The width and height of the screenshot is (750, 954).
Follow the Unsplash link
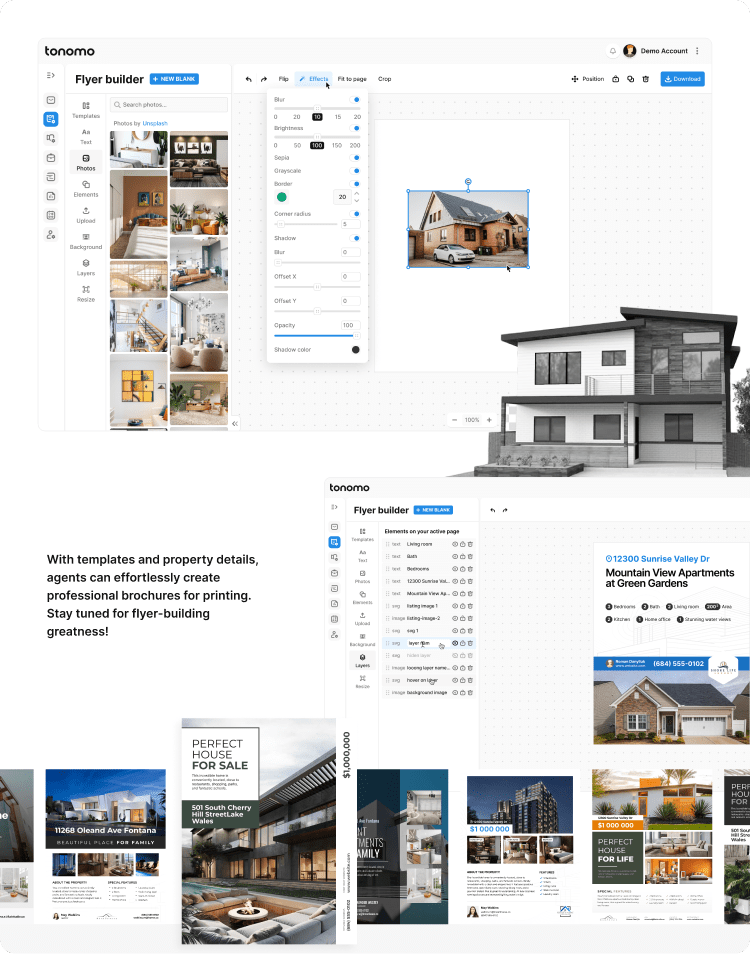pos(155,123)
